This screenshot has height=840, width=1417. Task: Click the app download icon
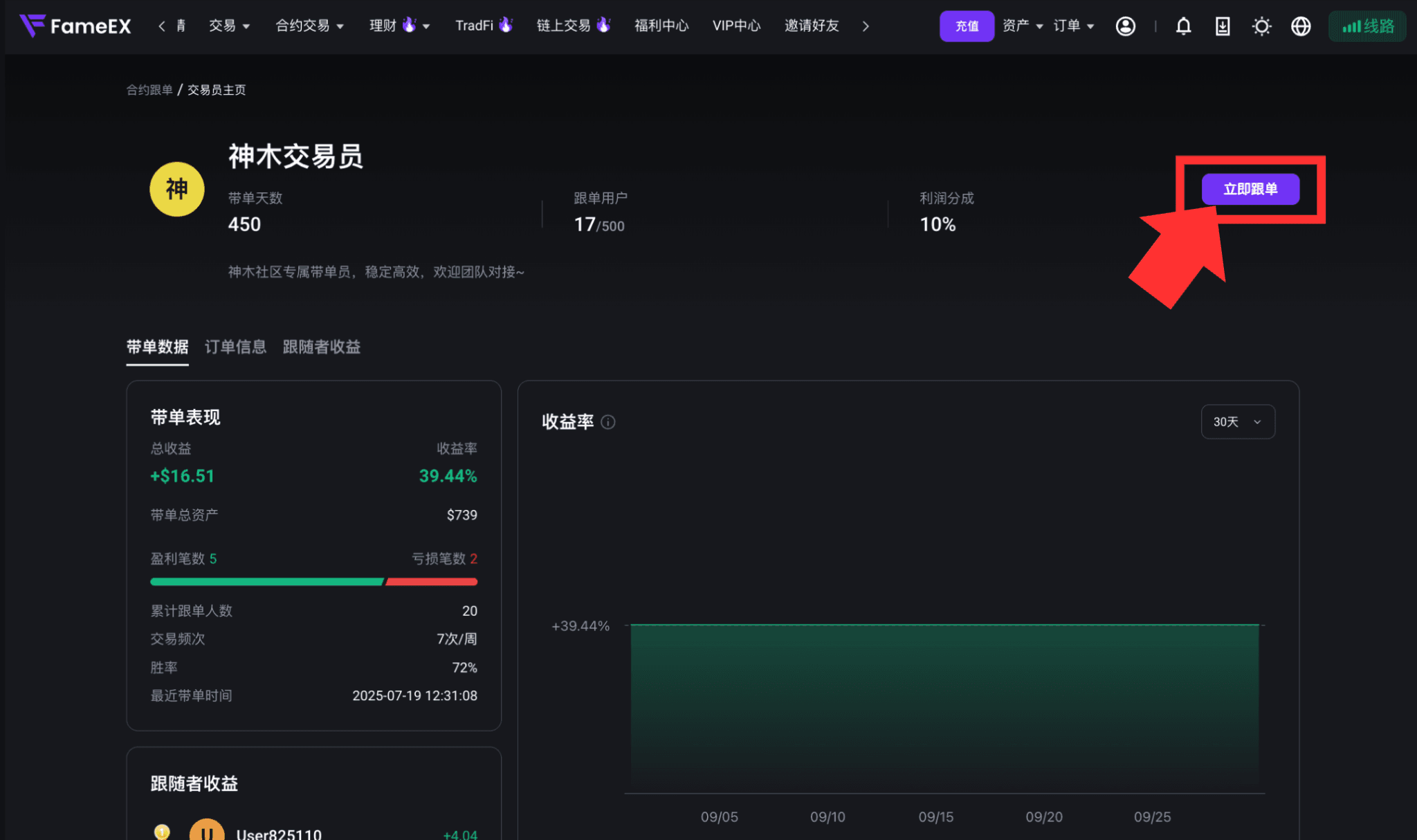pyautogui.click(x=1223, y=26)
